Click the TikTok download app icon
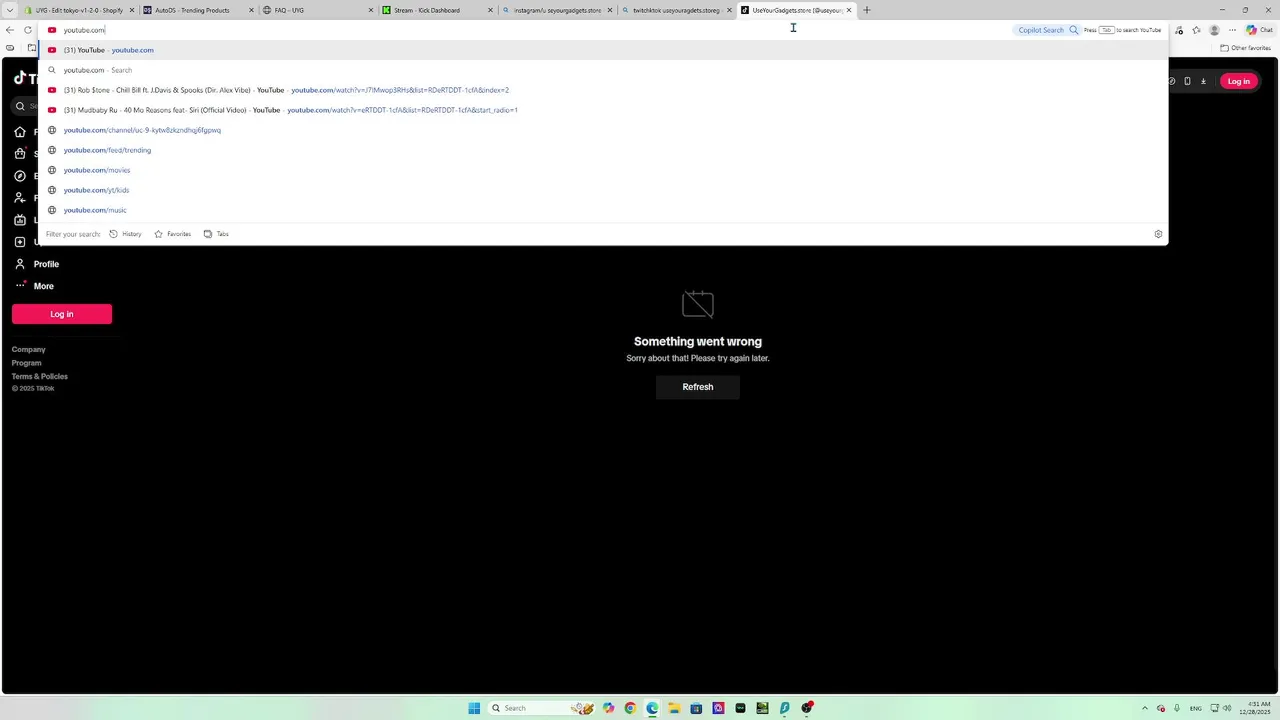The width and height of the screenshot is (1280, 720). tap(1203, 81)
